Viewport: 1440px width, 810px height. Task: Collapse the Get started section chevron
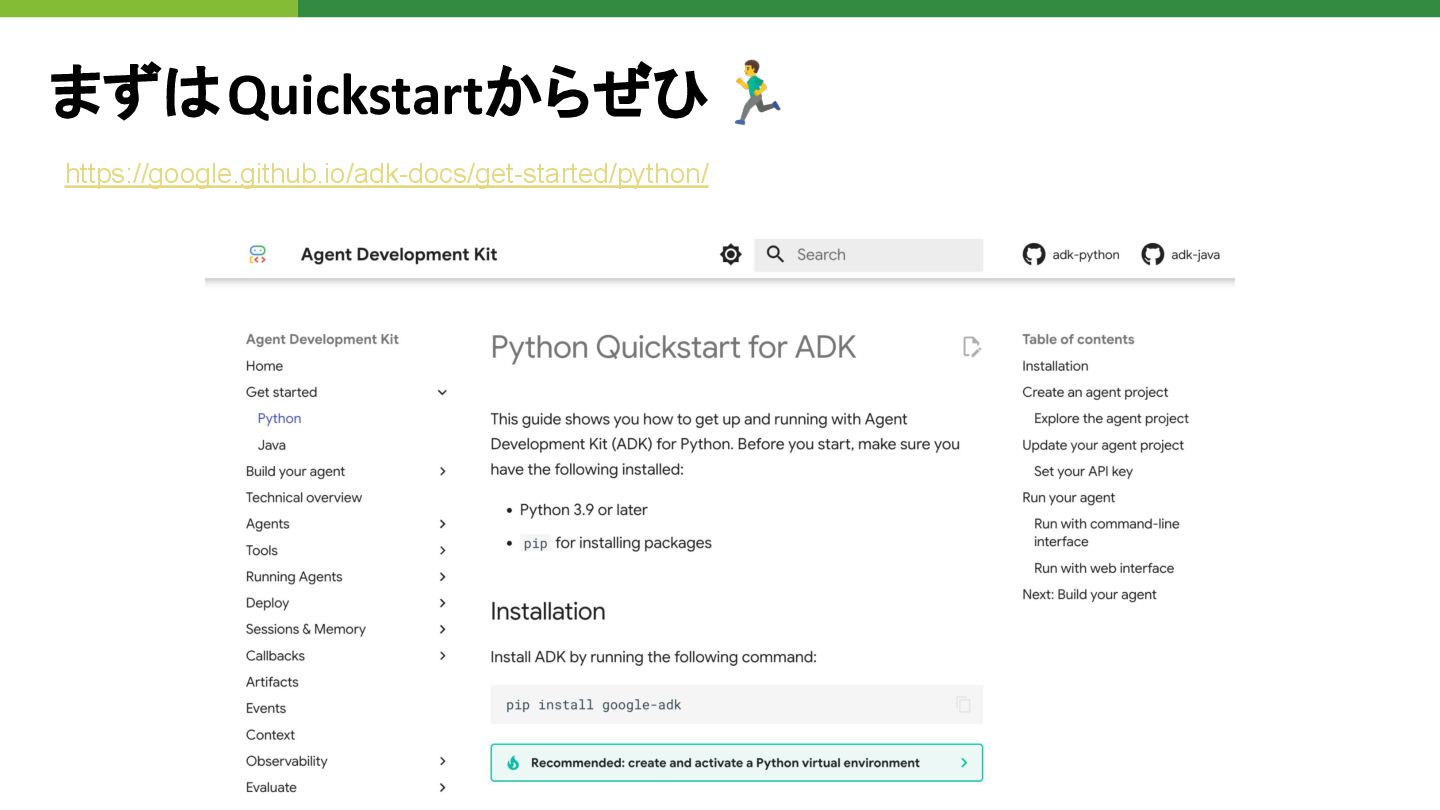pos(442,392)
